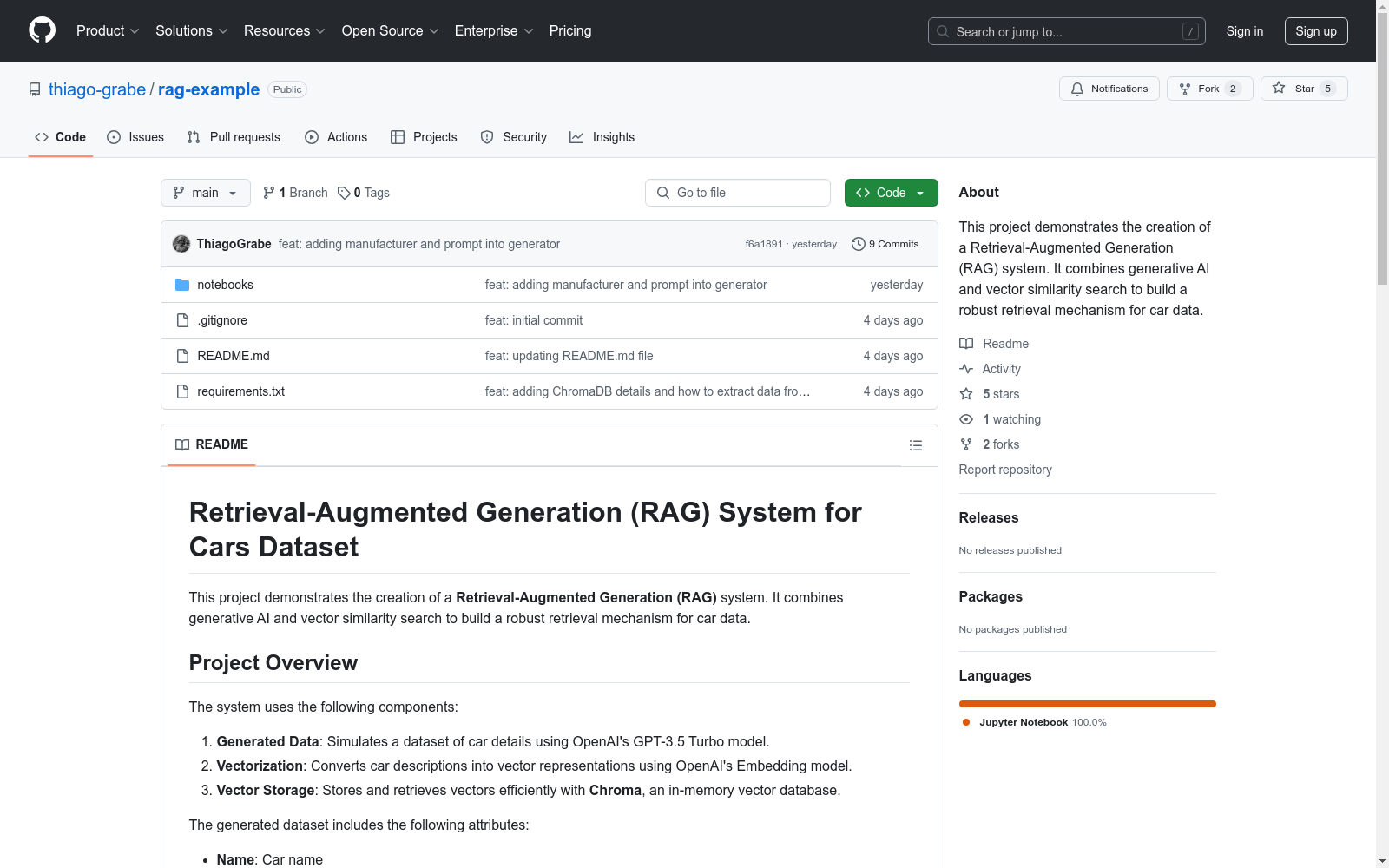
Task: Click the eye icon beside 1 watching
Action: (966, 419)
